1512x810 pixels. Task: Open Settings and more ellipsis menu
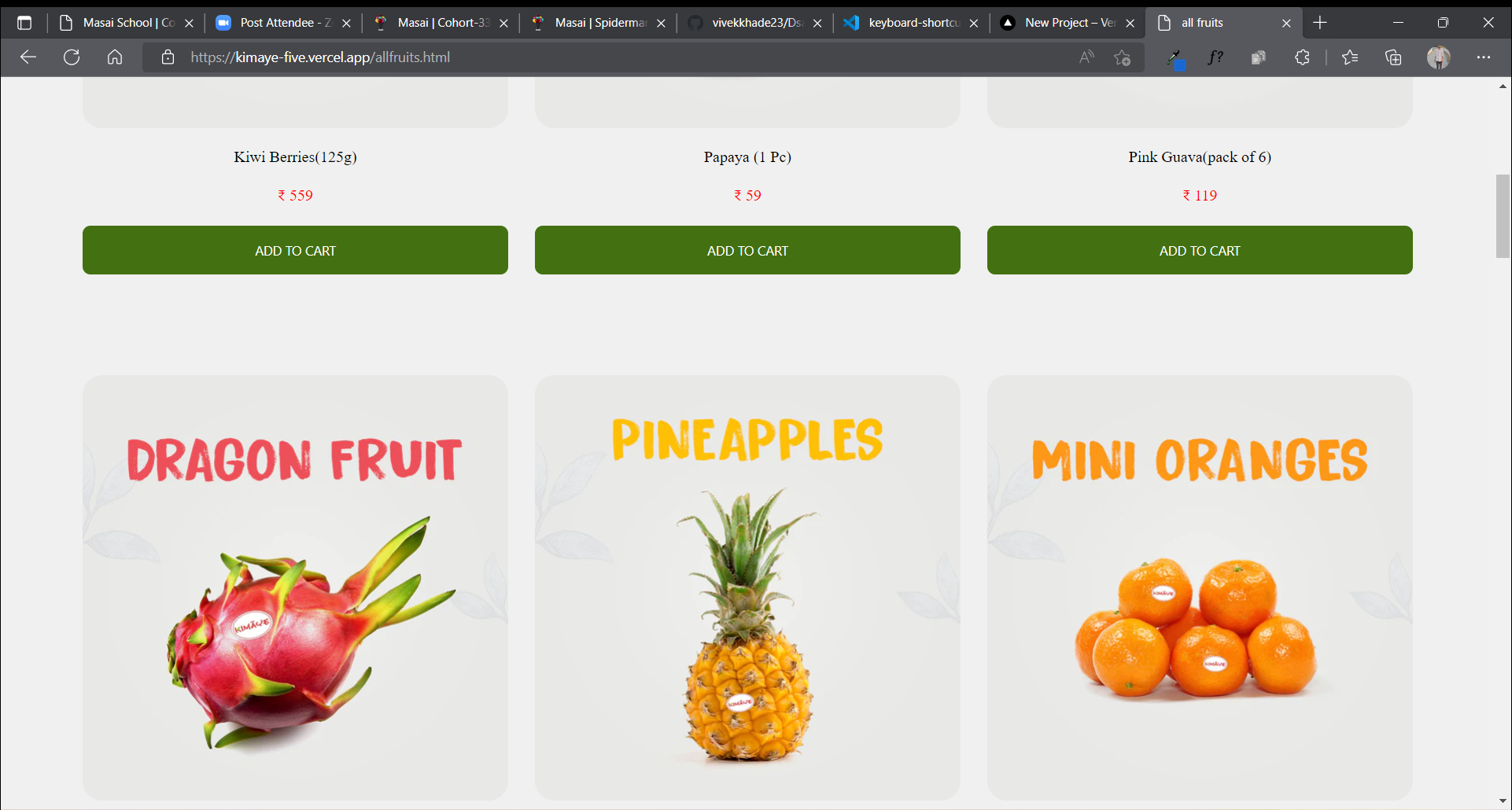1484,57
